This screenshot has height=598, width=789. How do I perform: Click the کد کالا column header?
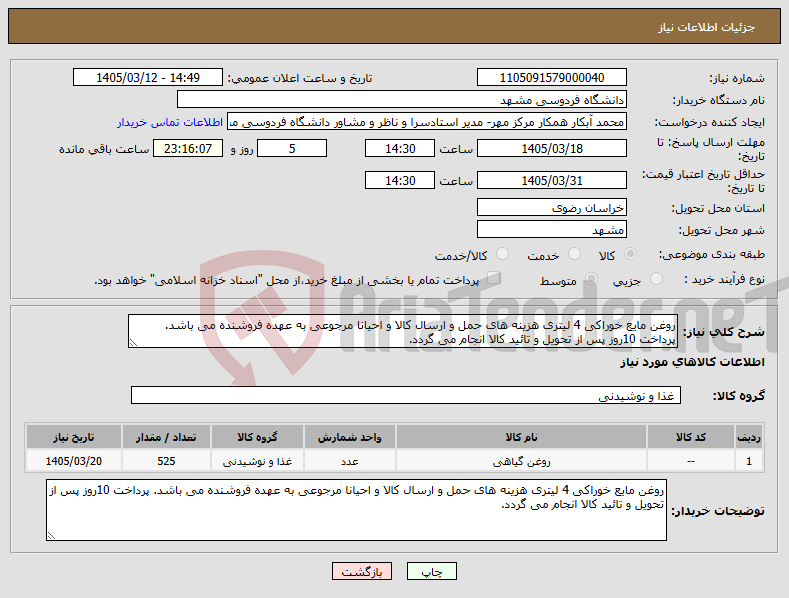[690, 437]
